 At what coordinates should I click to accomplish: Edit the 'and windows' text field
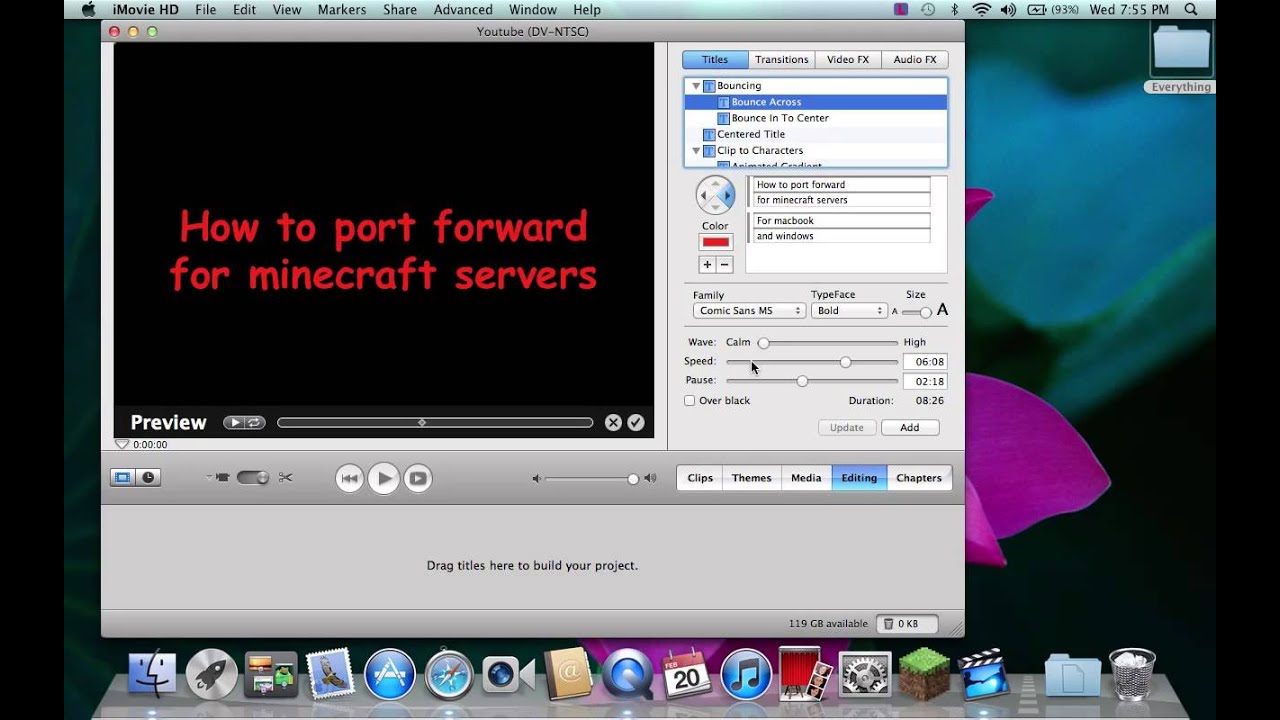[841, 236]
